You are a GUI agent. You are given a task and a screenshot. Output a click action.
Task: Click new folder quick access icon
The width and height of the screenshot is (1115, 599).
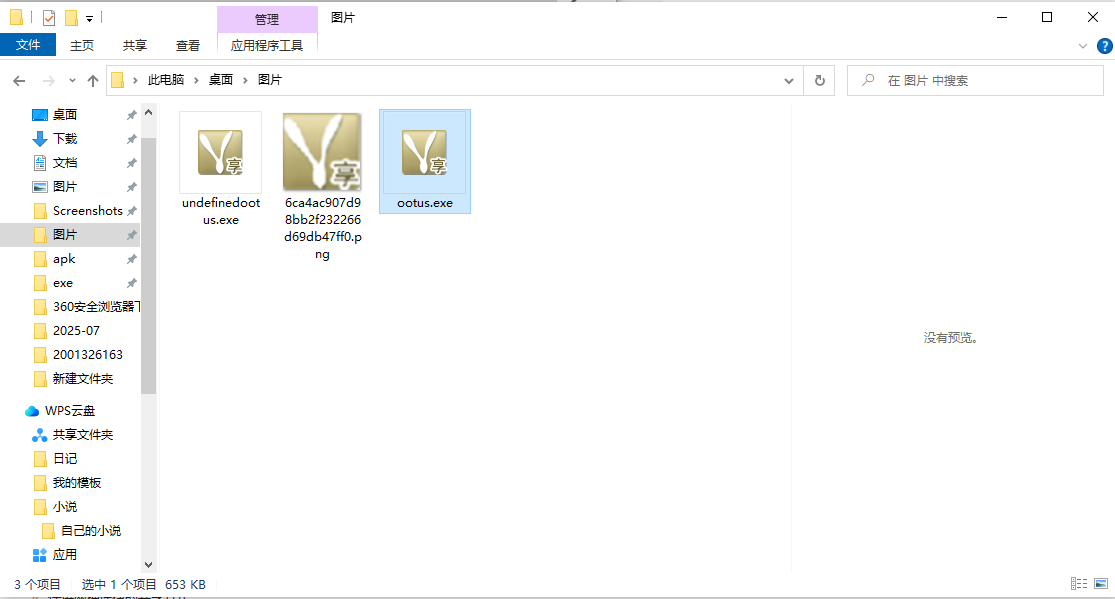tap(71, 18)
